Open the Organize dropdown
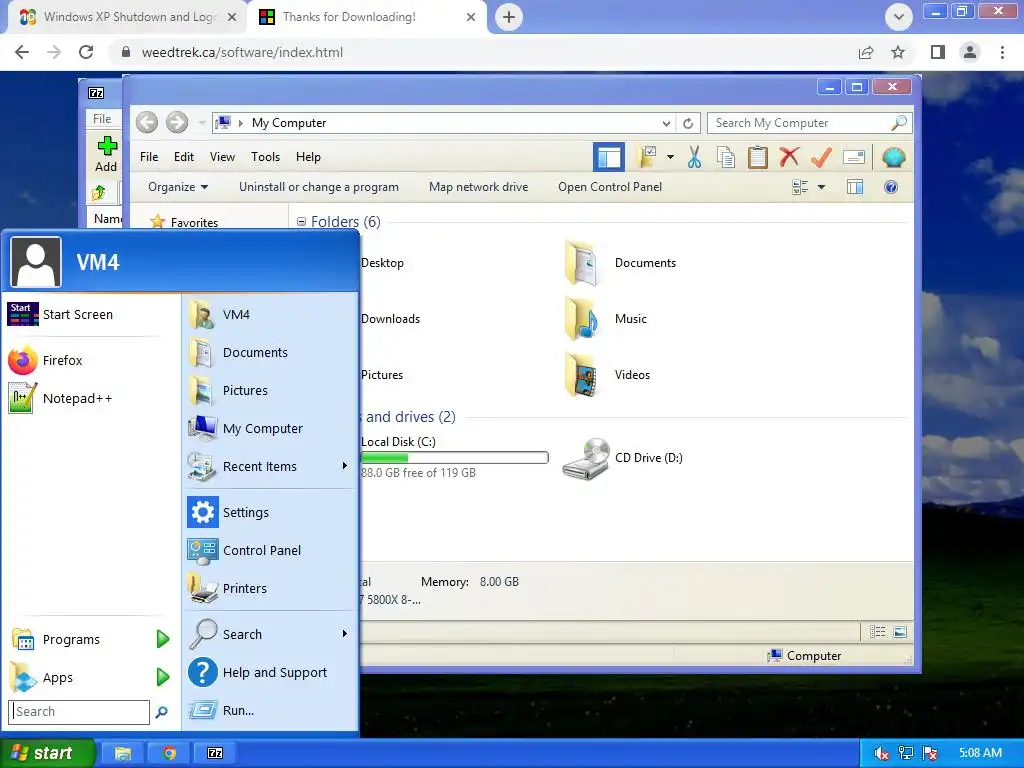This screenshot has width=1024, height=768. click(x=178, y=187)
